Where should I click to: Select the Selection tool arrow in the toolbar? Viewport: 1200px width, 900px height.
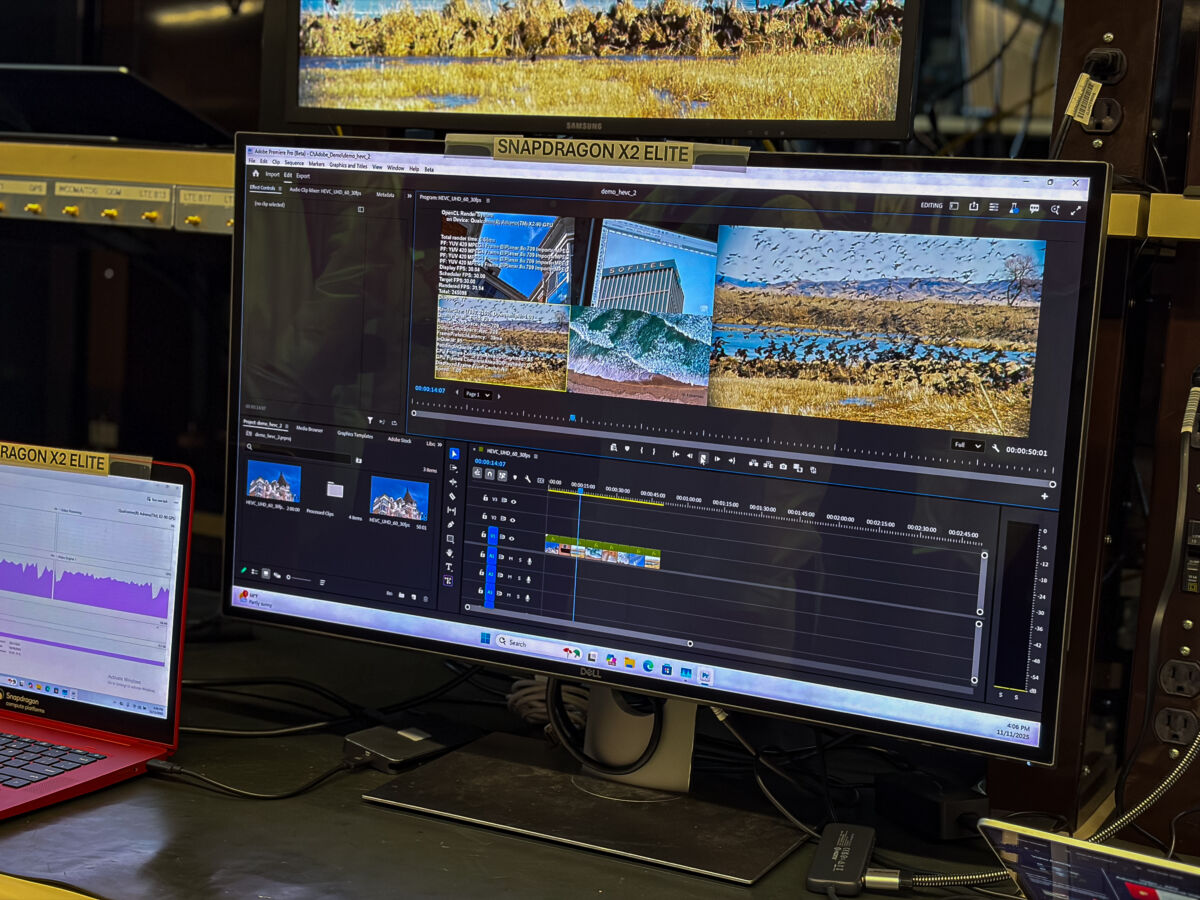453,454
